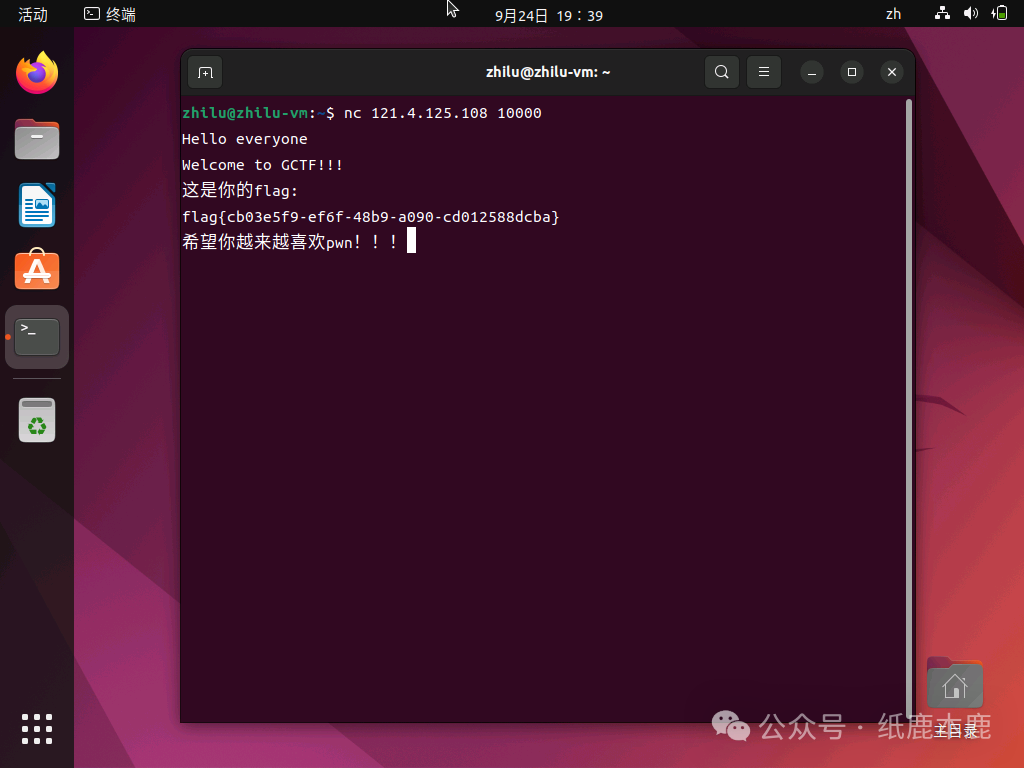Open the trash from the dock
The height and width of the screenshot is (768, 1024).
[x=36, y=420]
